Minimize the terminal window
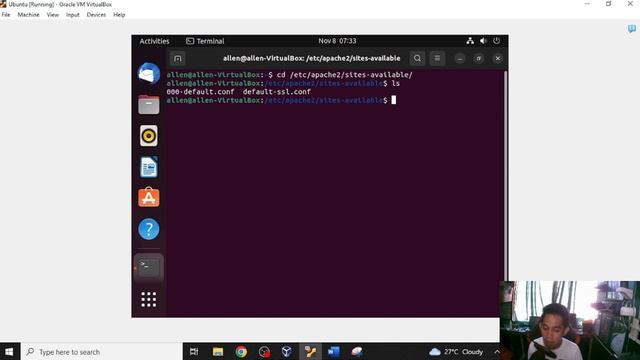 (x=460, y=58)
